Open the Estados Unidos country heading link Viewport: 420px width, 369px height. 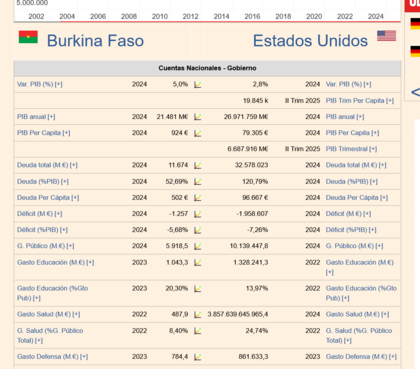click(x=310, y=41)
